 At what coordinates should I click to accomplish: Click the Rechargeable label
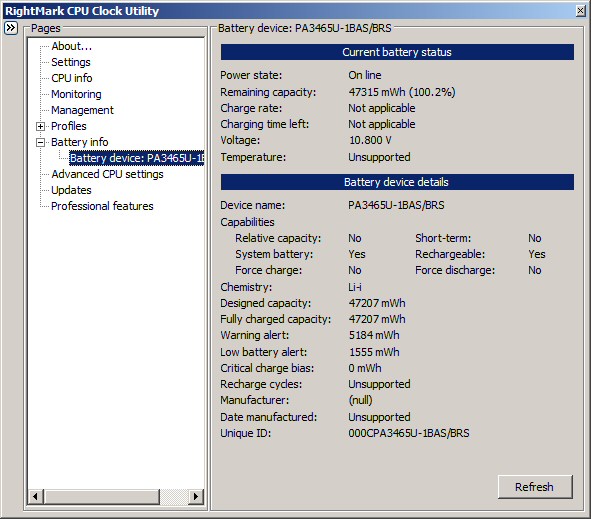[x=450, y=254]
